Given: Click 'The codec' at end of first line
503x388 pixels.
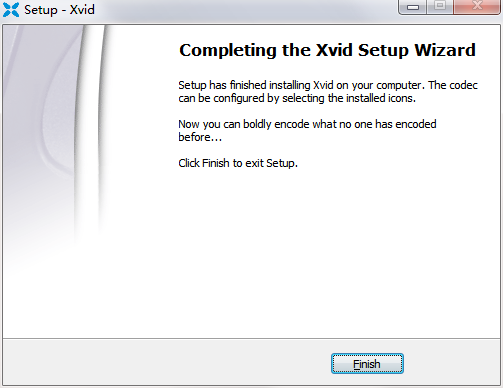Looking at the screenshot, I should (x=453, y=85).
